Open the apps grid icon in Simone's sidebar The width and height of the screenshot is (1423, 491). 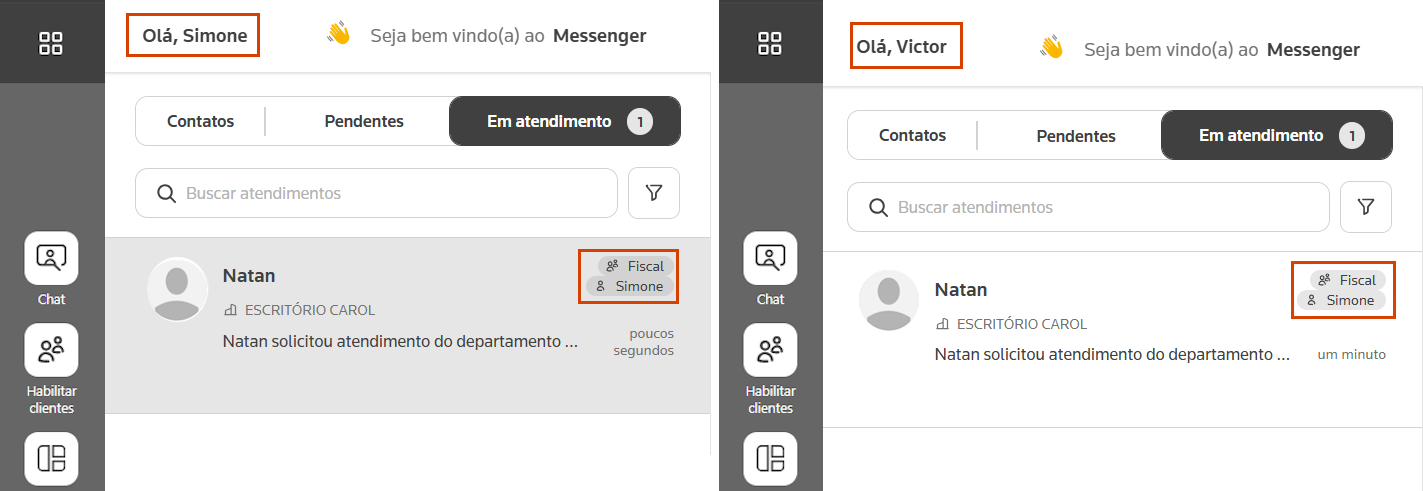click(51, 43)
